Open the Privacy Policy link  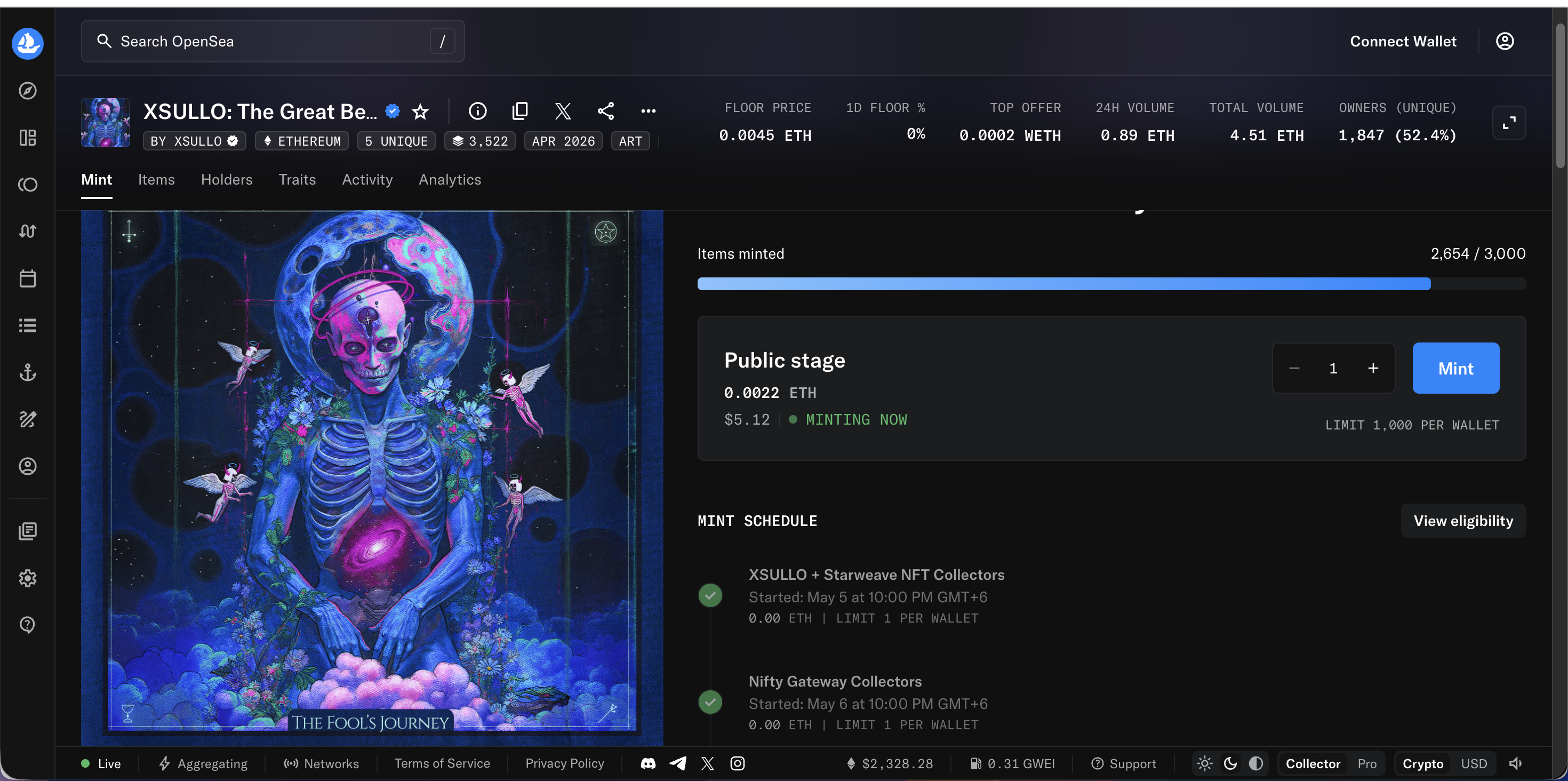pos(565,763)
